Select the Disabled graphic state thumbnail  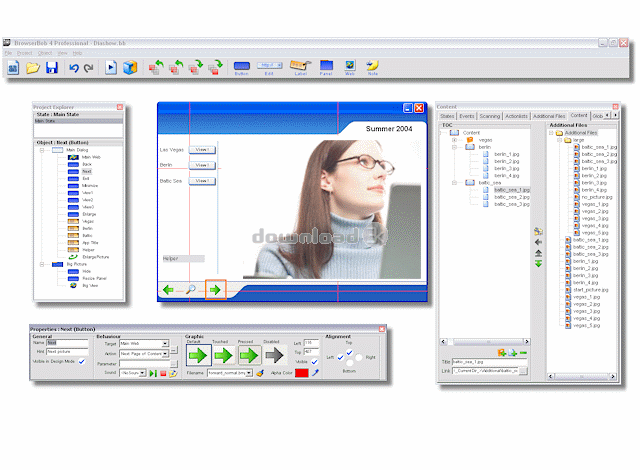tap(274, 355)
